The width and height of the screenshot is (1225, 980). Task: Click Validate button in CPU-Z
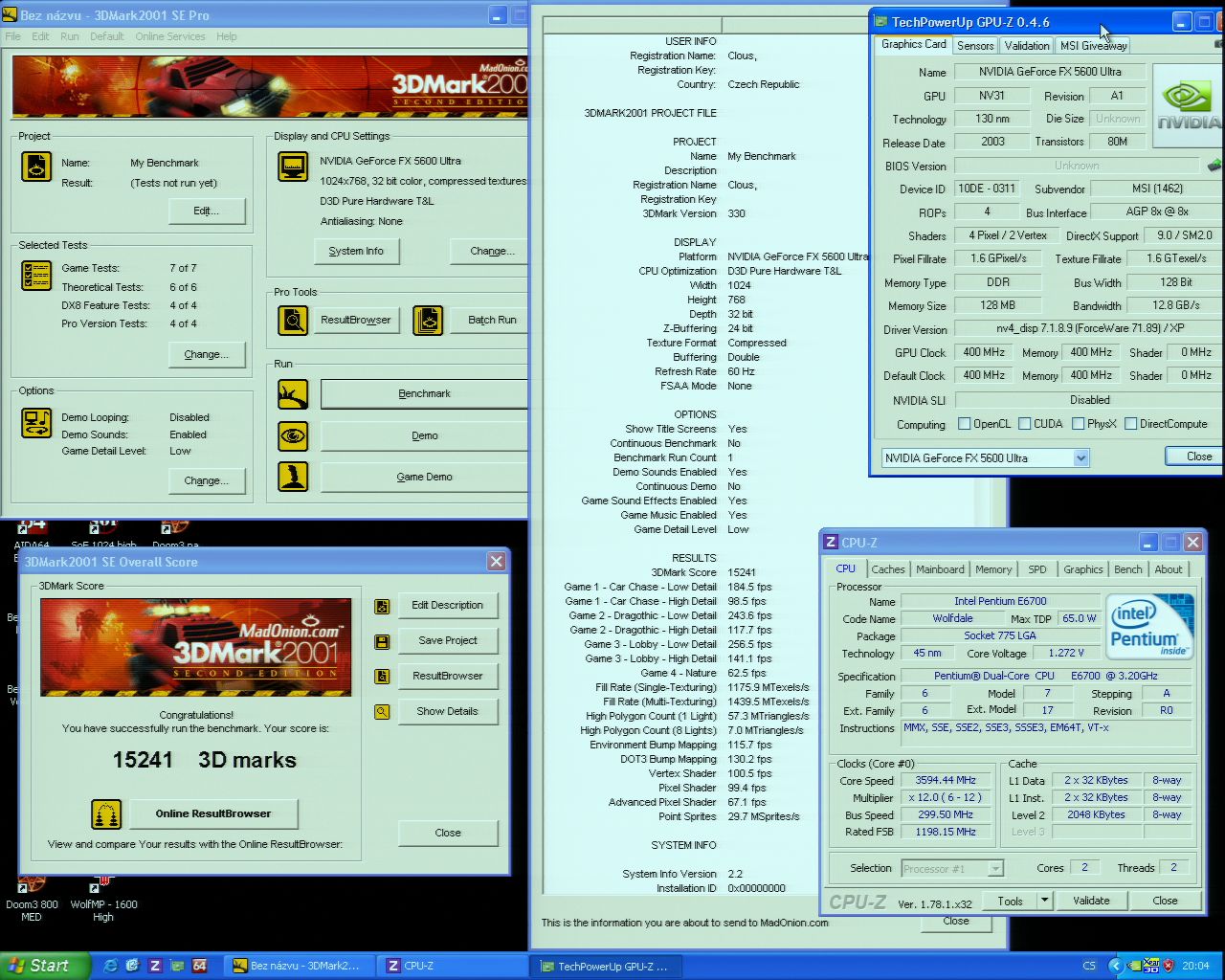[1091, 901]
